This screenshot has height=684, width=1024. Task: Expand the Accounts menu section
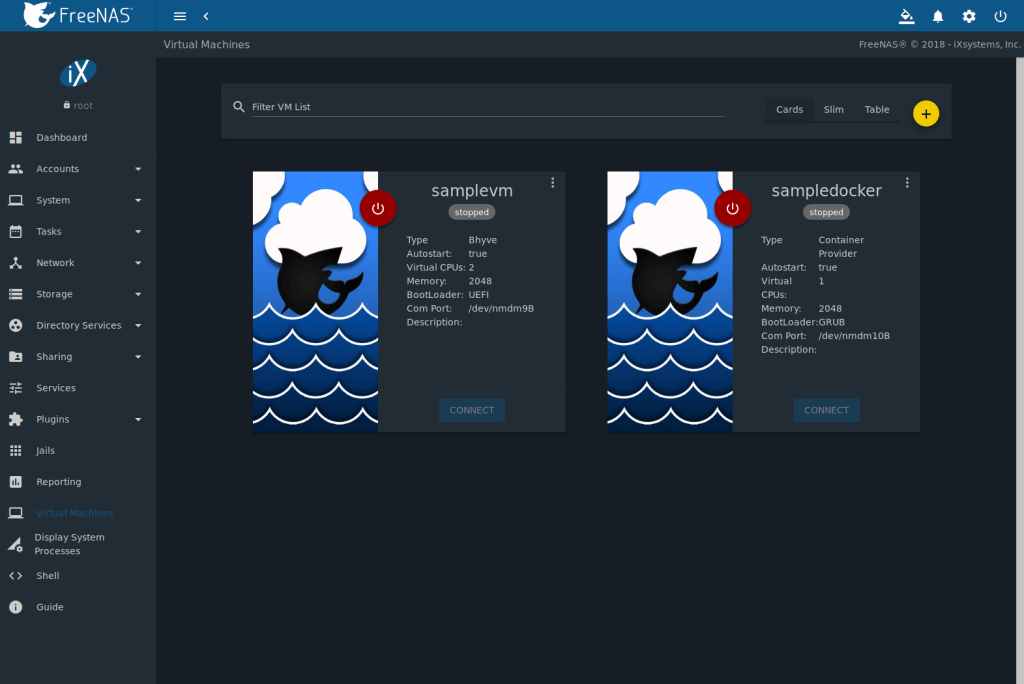click(x=76, y=169)
